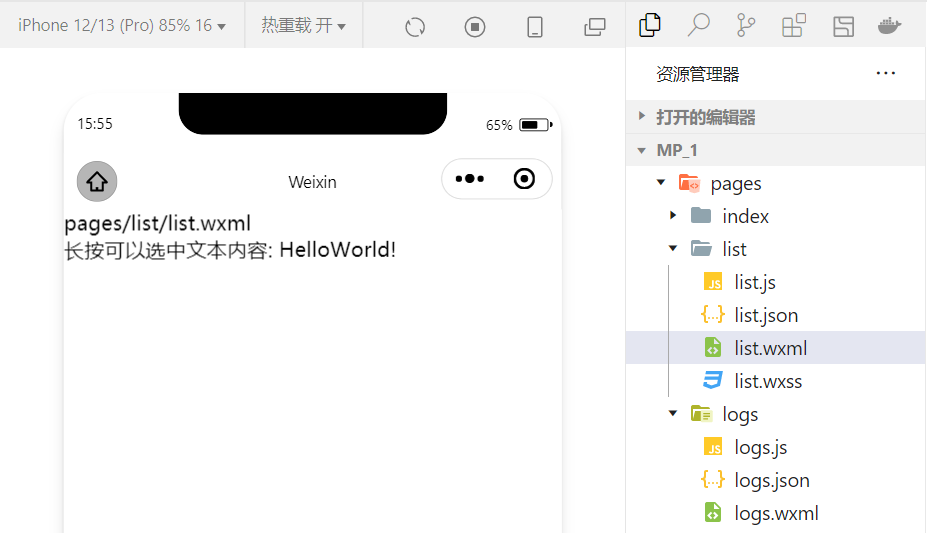Viewport: 927px width, 533px height.
Task: Select list.wxml file
Action: coord(776,348)
